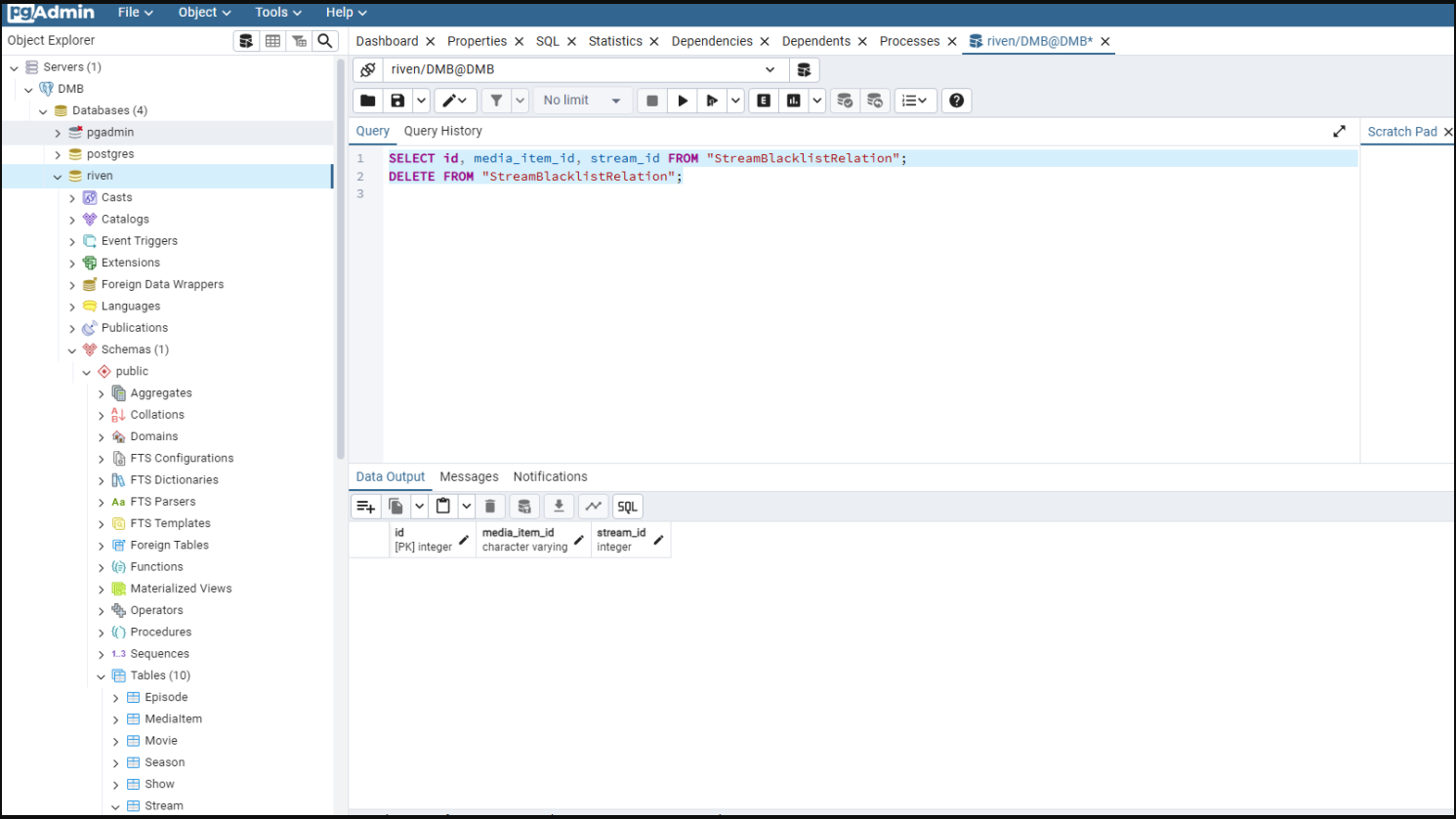Save the query file

pos(397,101)
